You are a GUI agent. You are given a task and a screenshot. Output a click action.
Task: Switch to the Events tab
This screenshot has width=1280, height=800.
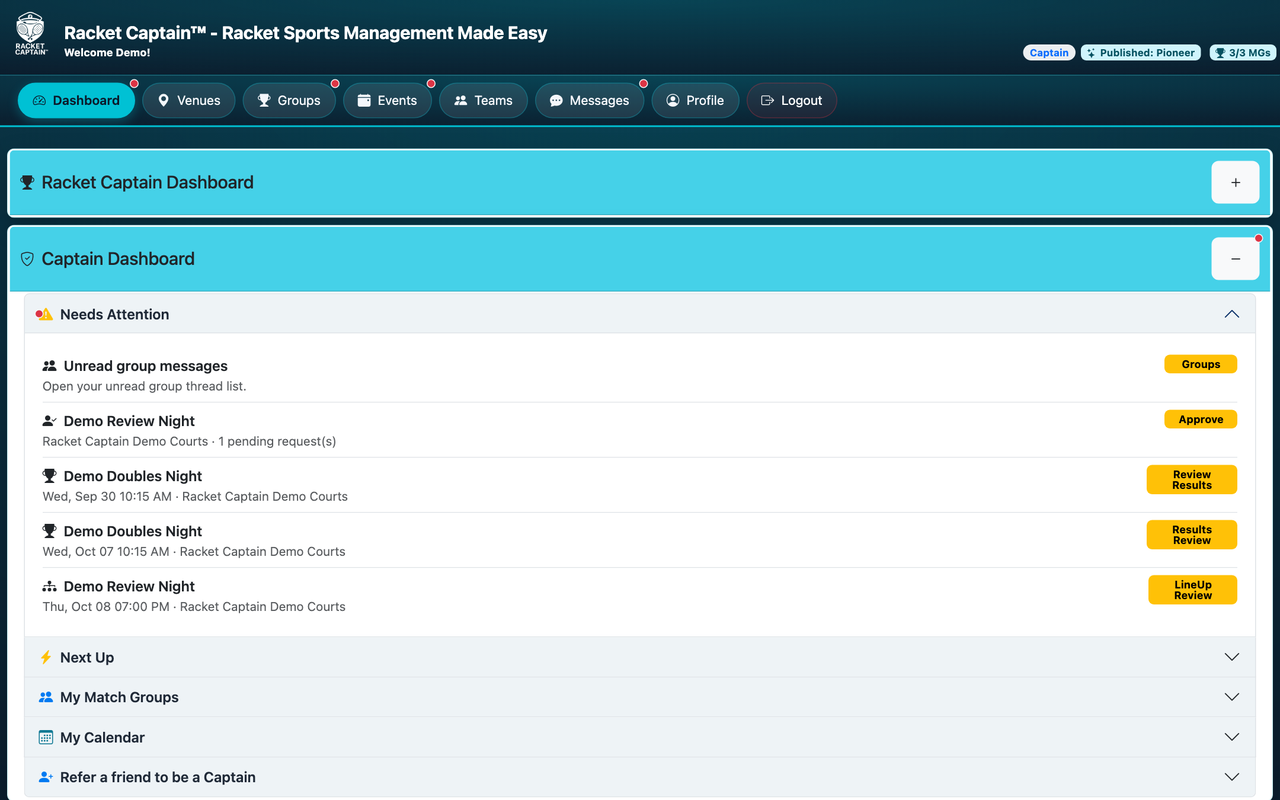(387, 100)
